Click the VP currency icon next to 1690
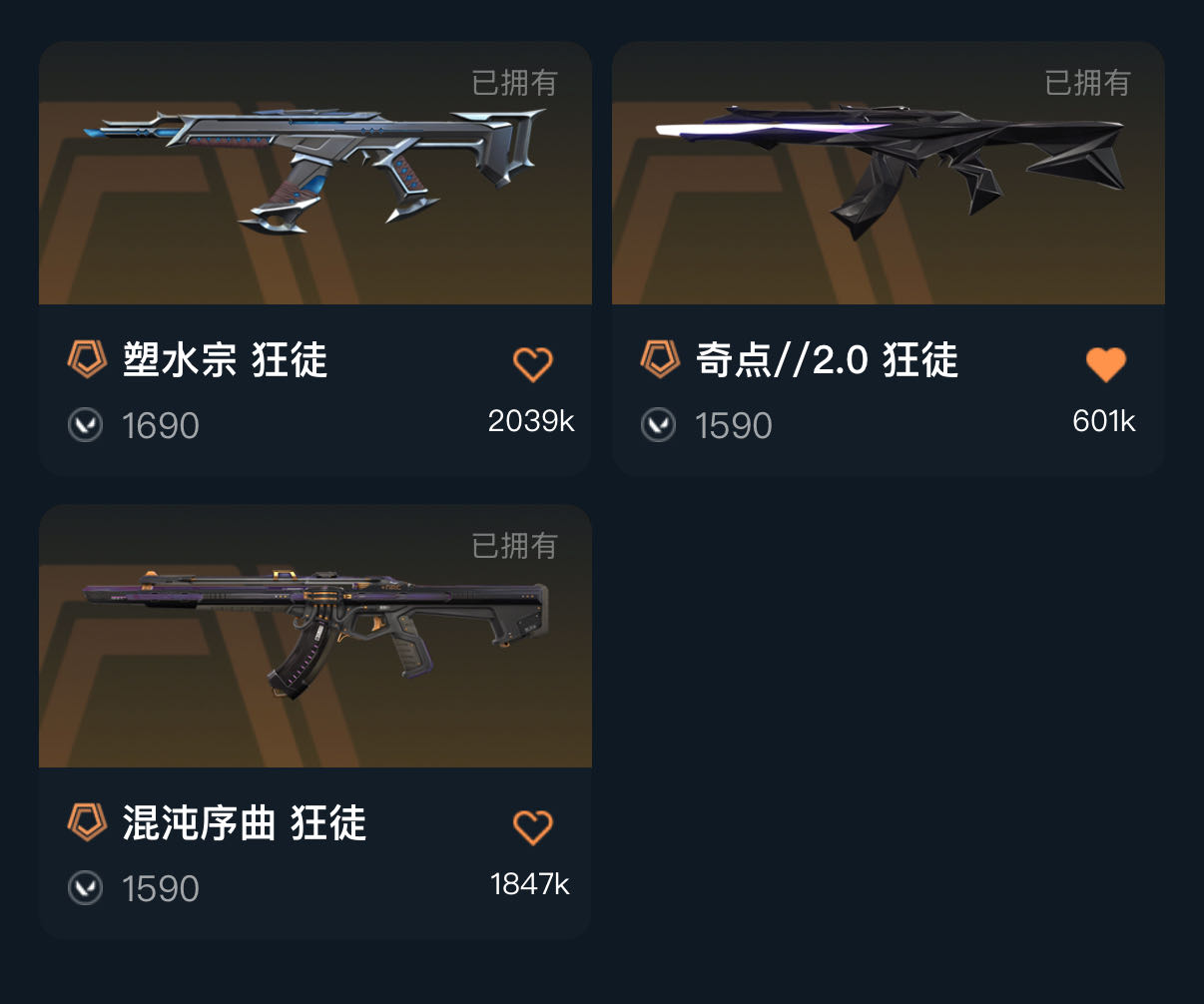Viewport: 1204px width, 1004px height. click(85, 425)
